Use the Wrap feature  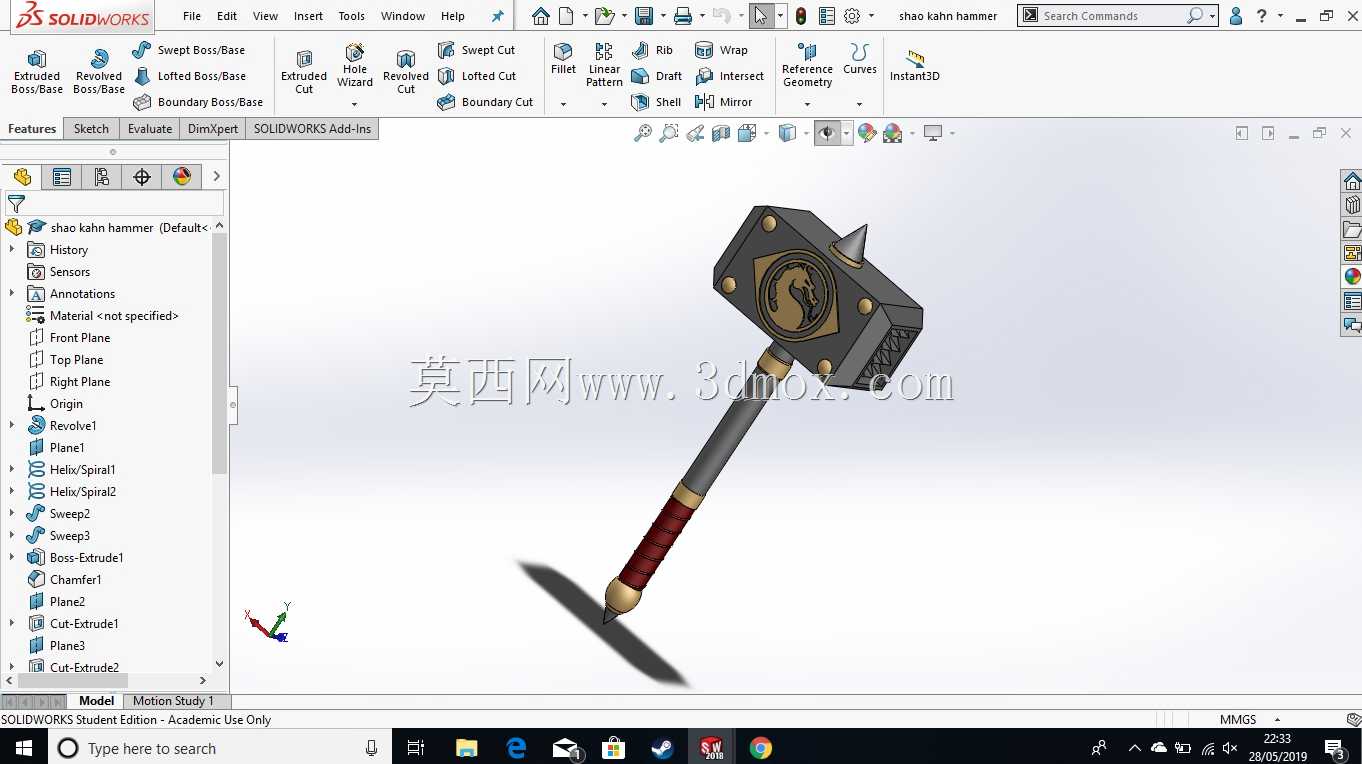pyautogui.click(x=721, y=50)
